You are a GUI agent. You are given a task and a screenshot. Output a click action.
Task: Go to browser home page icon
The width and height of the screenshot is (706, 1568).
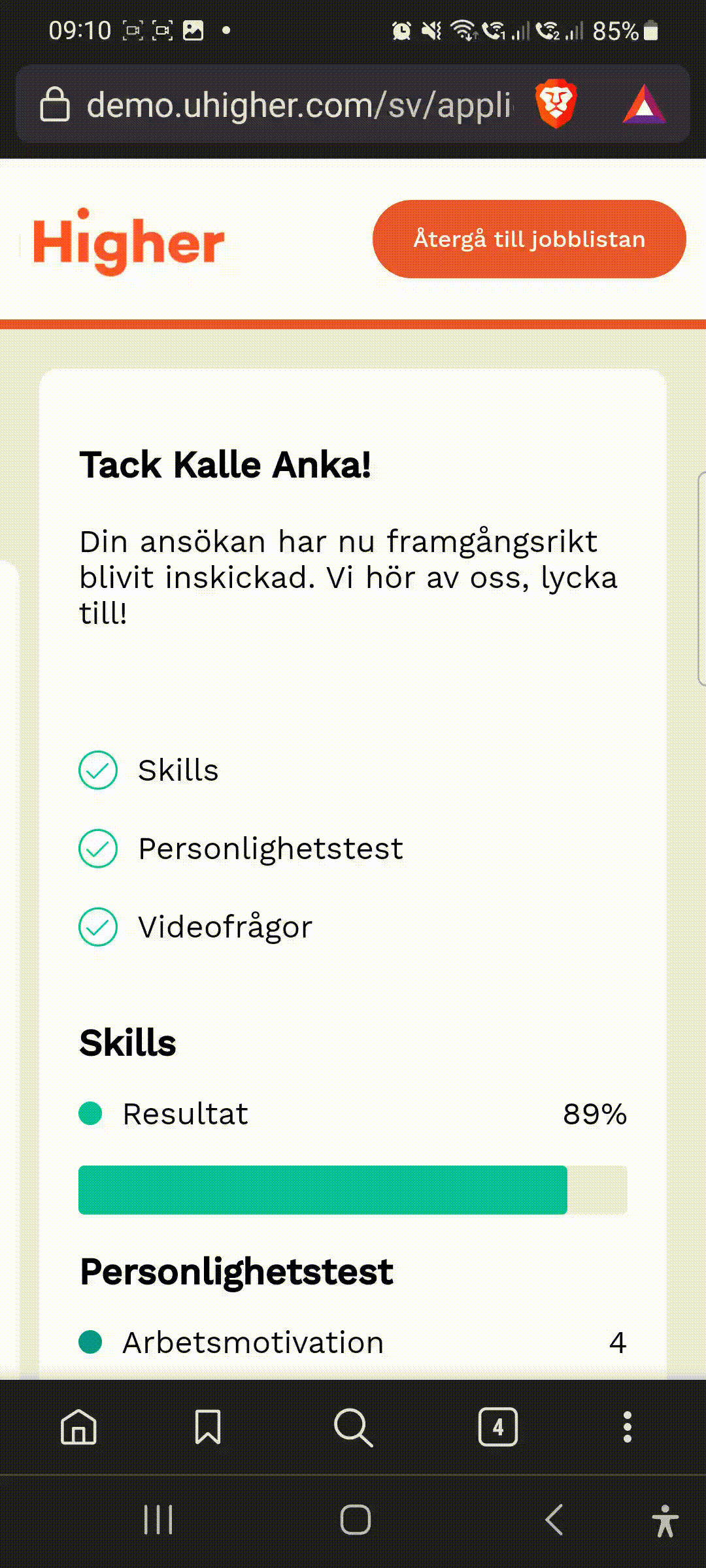click(x=78, y=1427)
